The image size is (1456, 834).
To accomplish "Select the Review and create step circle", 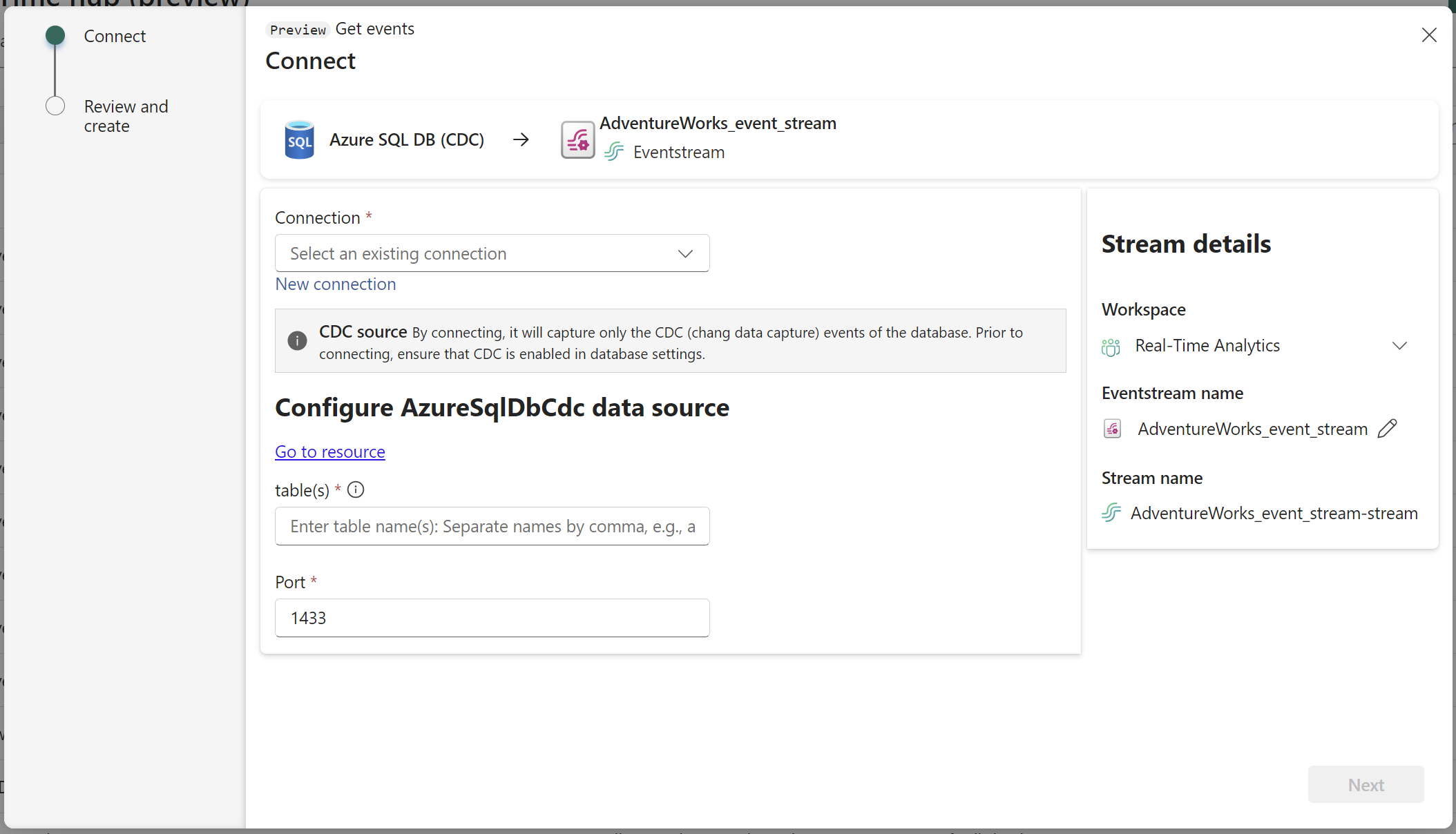I will [x=55, y=106].
